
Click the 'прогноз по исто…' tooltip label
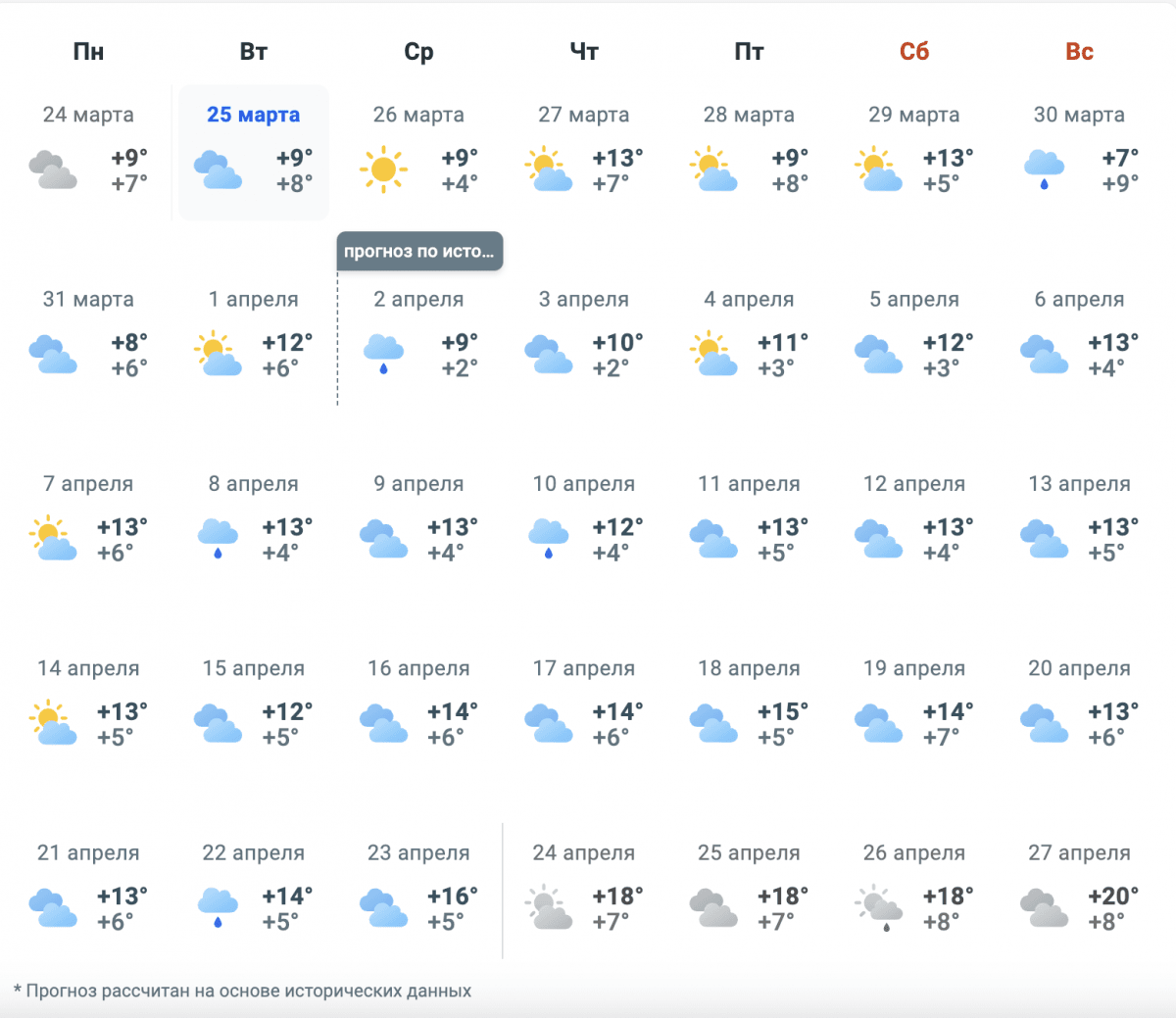[418, 252]
